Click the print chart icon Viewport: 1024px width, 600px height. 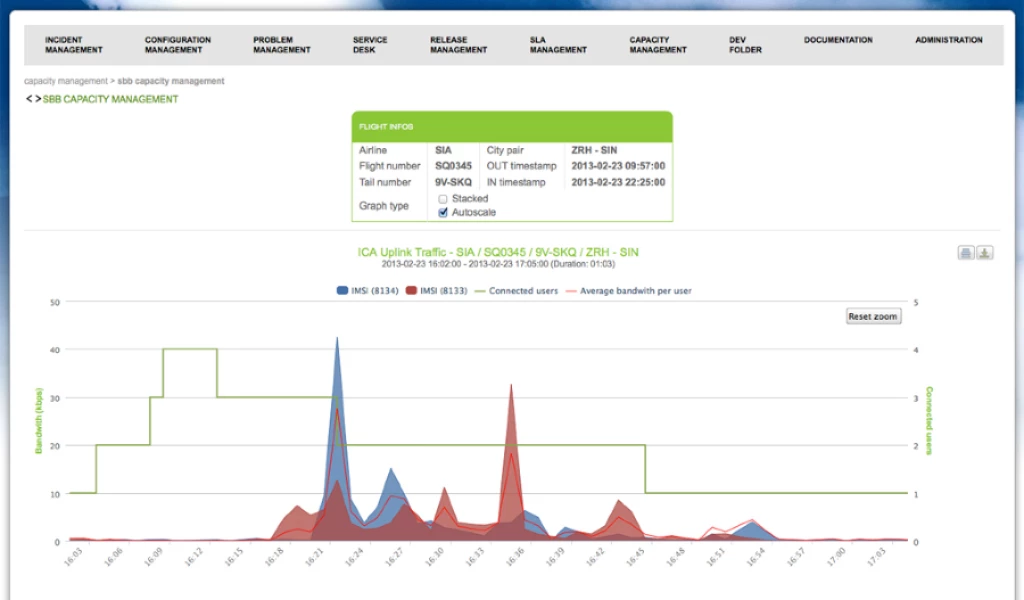coord(966,253)
